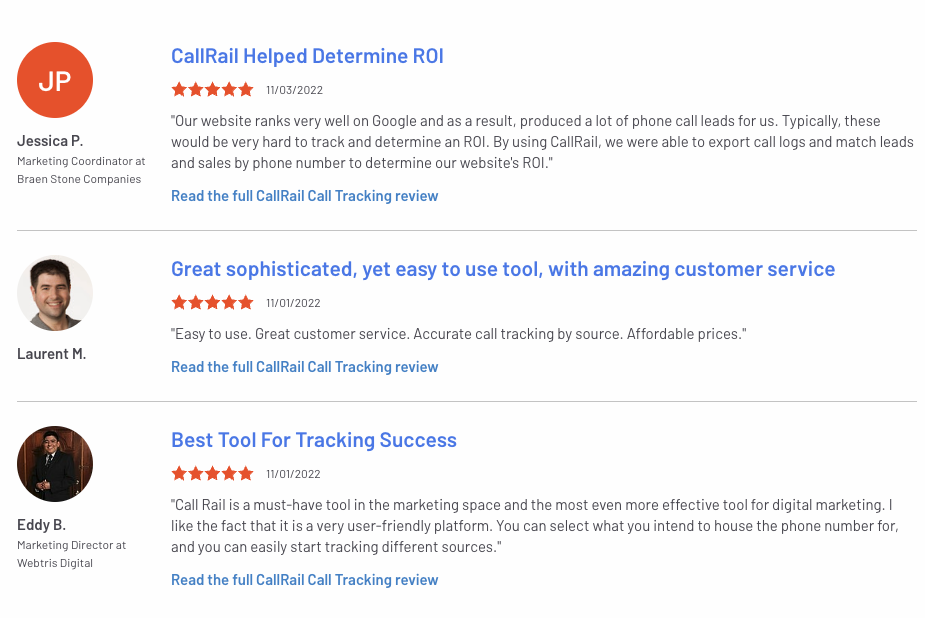Open the 'Best Tool For Tracking Success' review
925x618 pixels.
coord(314,440)
